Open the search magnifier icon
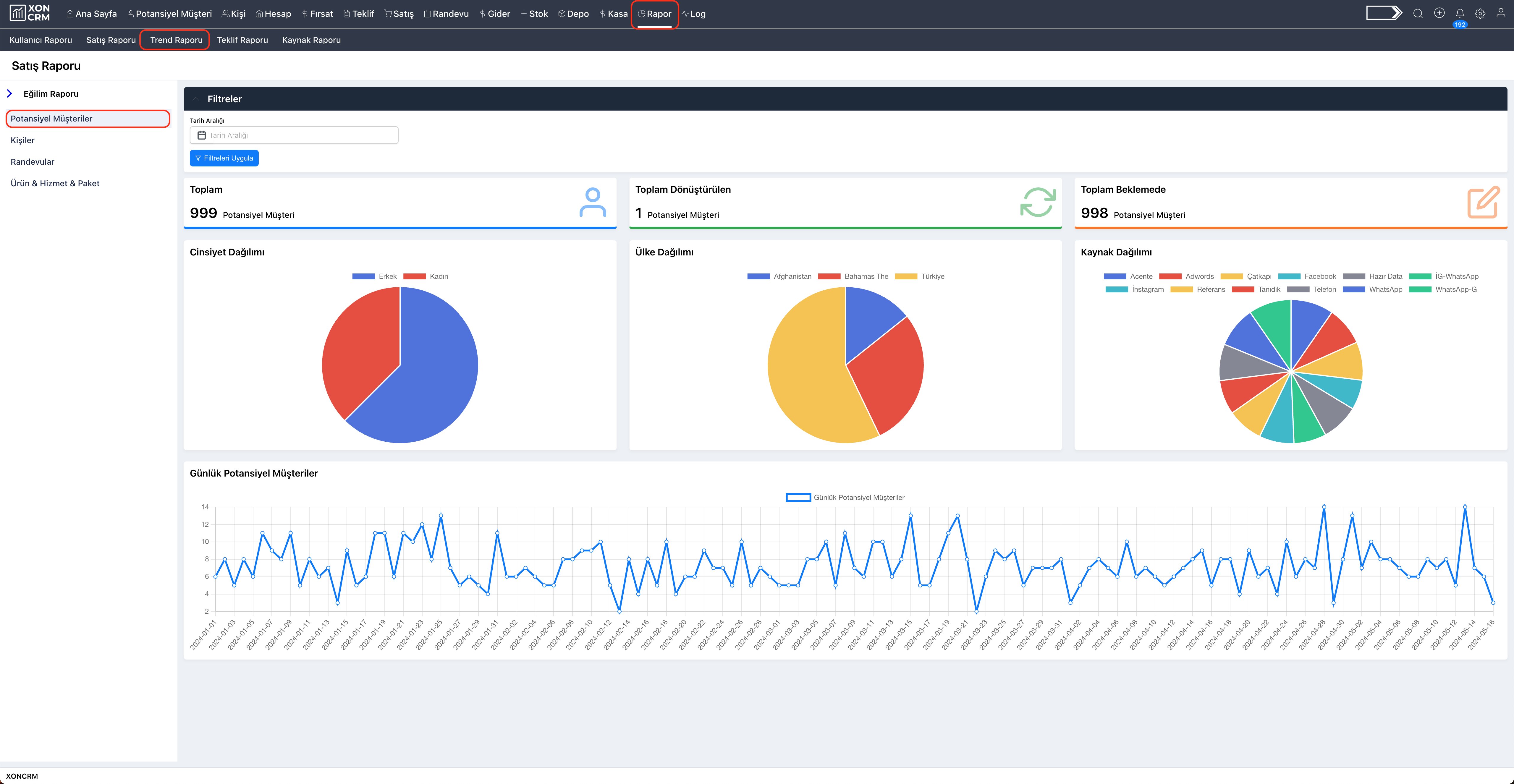This screenshot has width=1514, height=784. pyautogui.click(x=1418, y=14)
